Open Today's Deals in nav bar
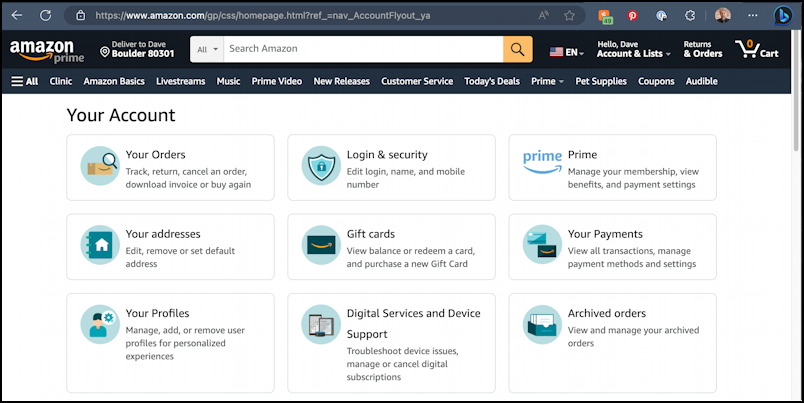This screenshot has height=403, width=804. click(x=492, y=81)
